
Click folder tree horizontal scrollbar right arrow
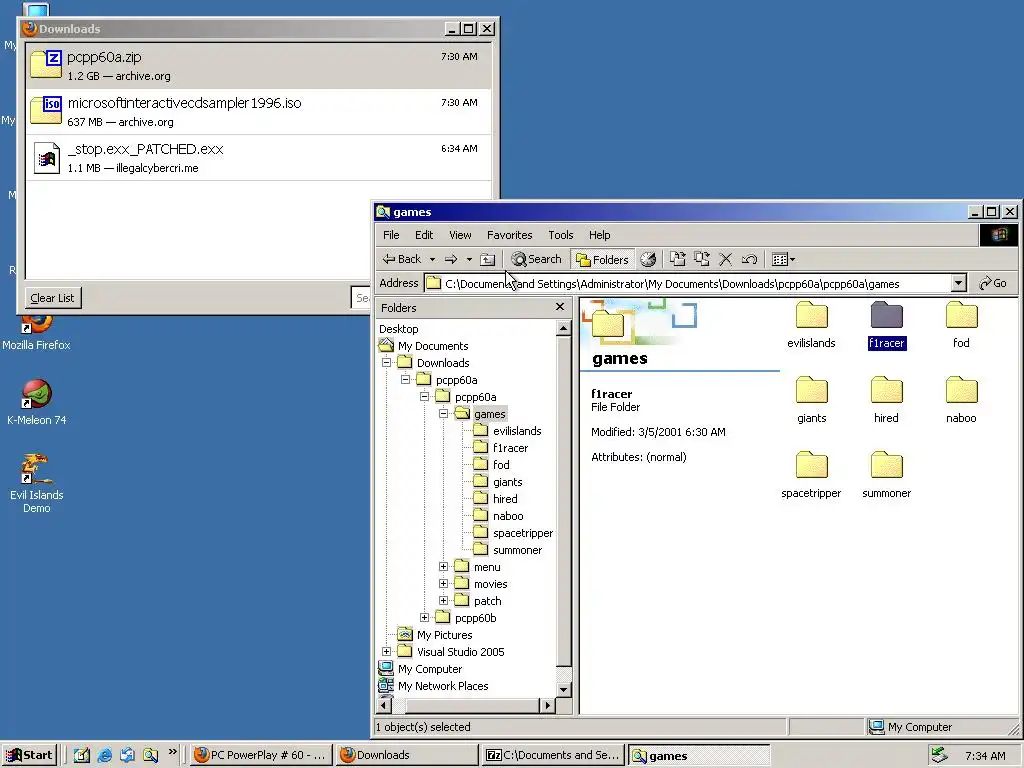pos(548,705)
